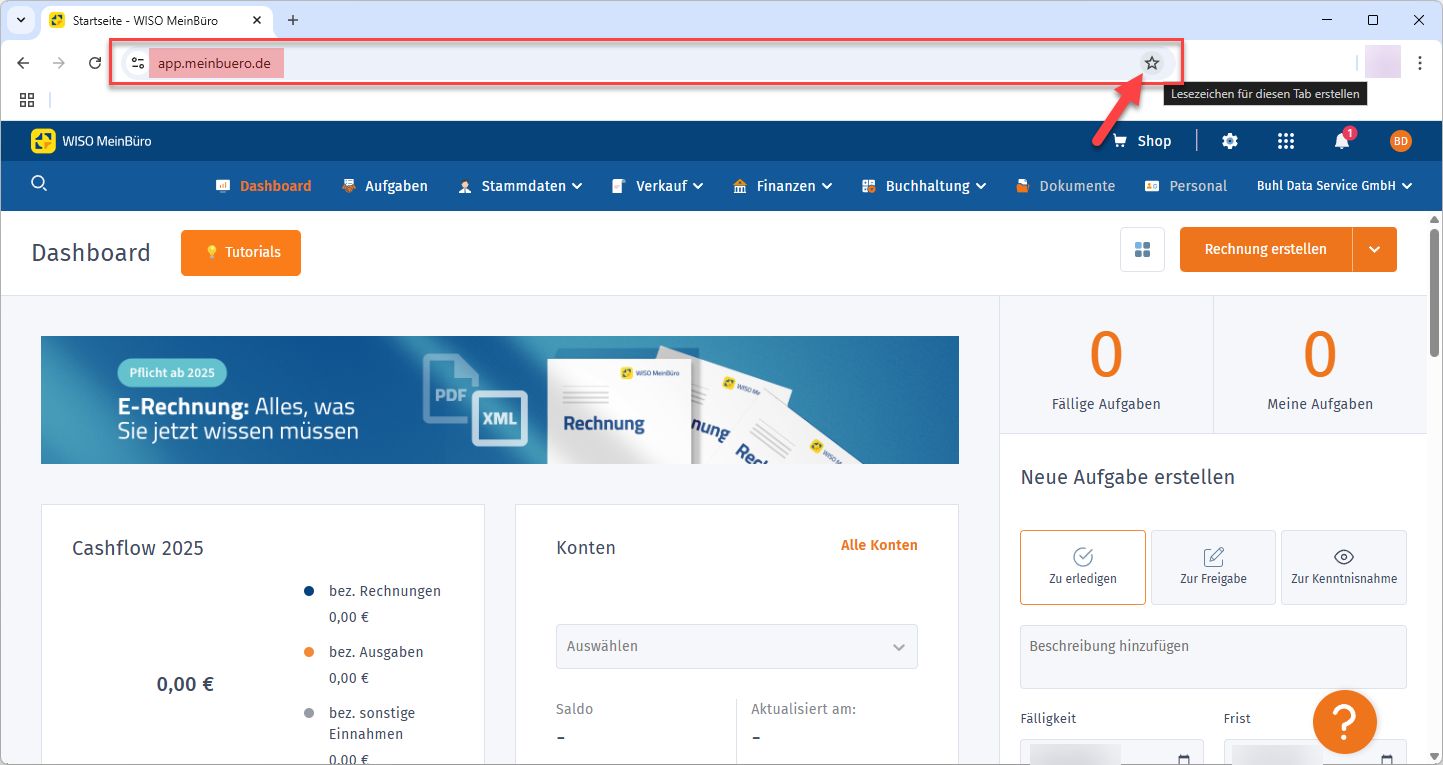
Task: Click the orange Tutorials button
Action: pos(241,252)
